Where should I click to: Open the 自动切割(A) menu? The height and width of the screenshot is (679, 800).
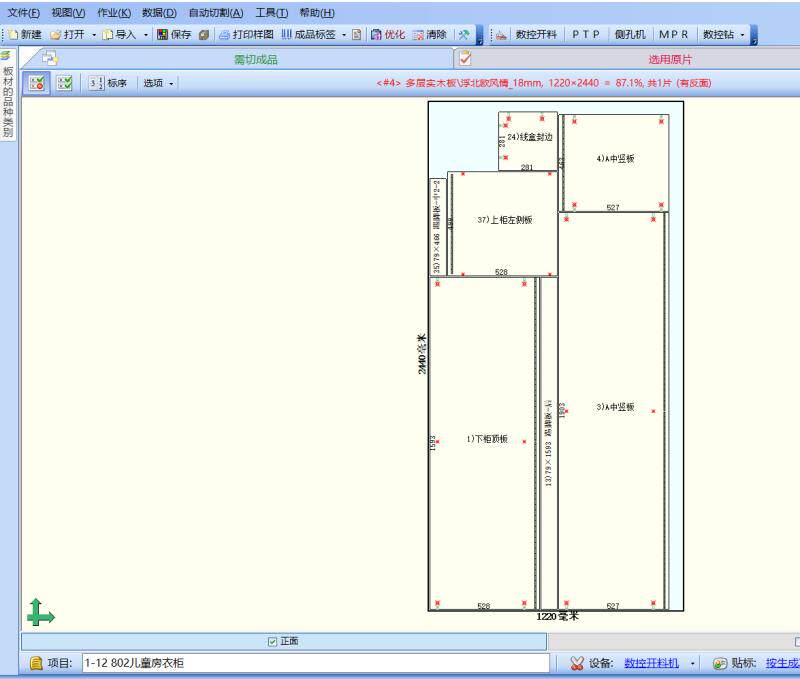coord(216,13)
